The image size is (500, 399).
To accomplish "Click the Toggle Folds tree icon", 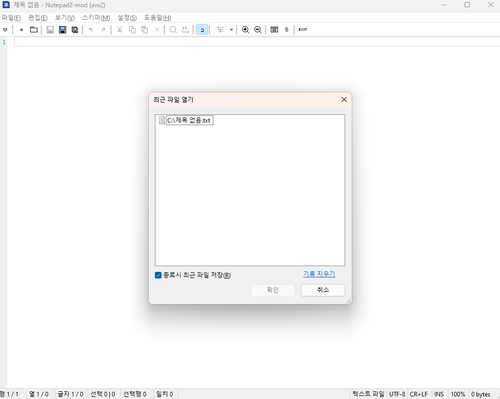I will tap(220, 30).
